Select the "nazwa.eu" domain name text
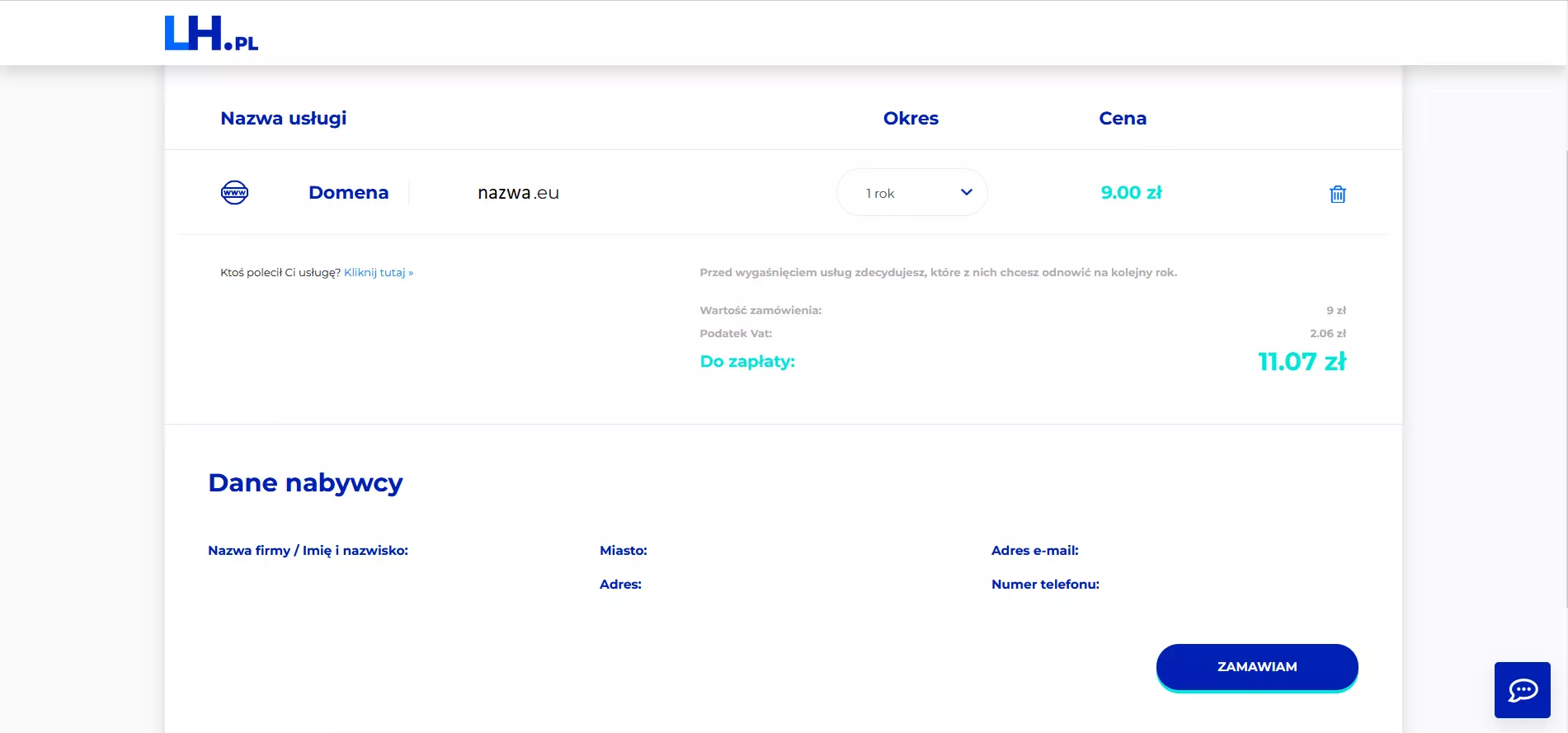1568x733 pixels. tap(518, 193)
